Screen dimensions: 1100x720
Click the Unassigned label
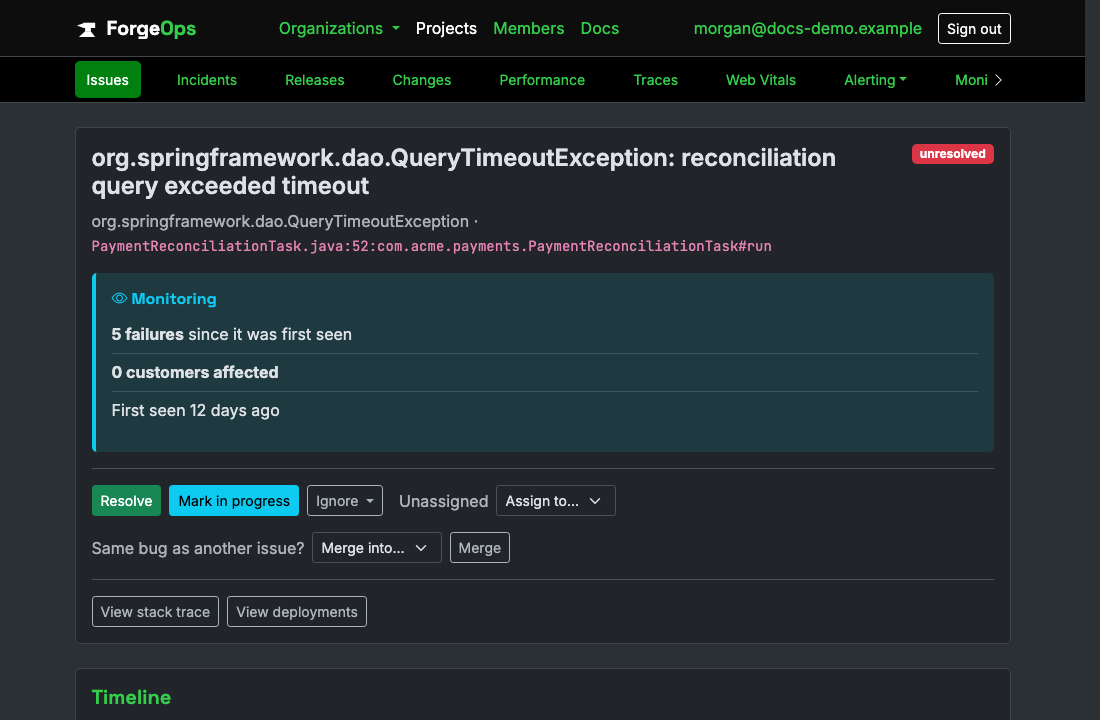click(443, 501)
